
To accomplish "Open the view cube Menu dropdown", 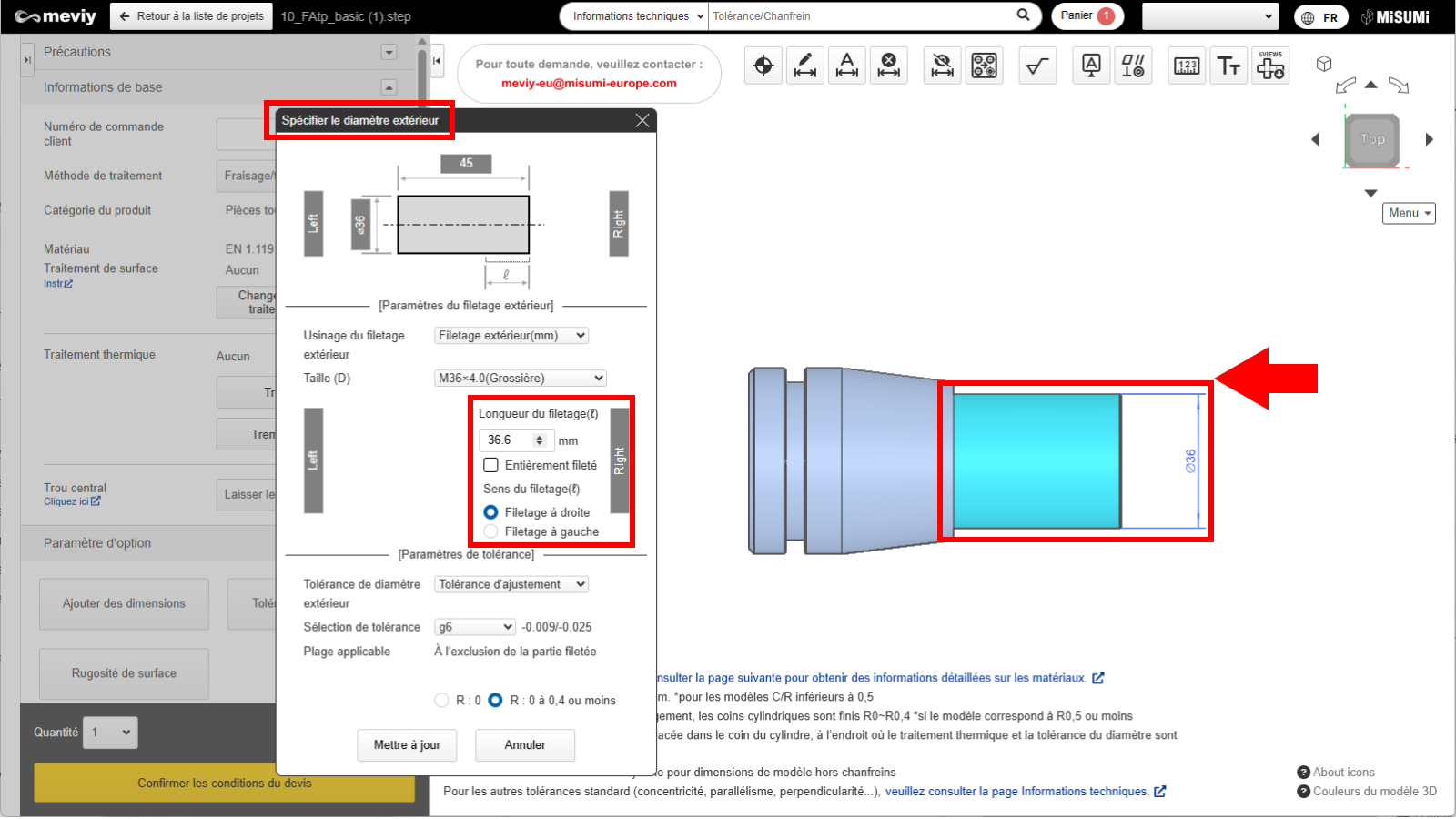I will coord(1409,213).
